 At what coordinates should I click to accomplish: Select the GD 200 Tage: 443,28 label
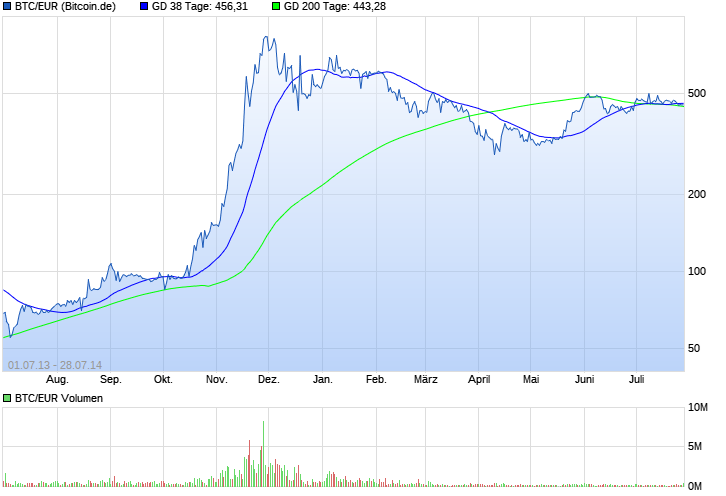[335, 6]
